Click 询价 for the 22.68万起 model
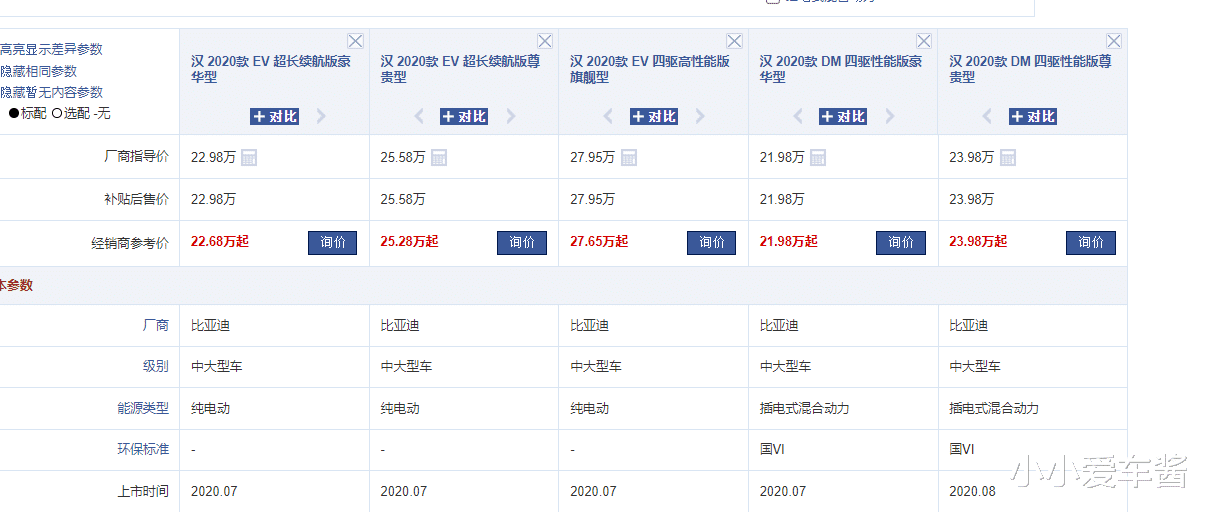The image size is (1207, 512). coord(333,242)
